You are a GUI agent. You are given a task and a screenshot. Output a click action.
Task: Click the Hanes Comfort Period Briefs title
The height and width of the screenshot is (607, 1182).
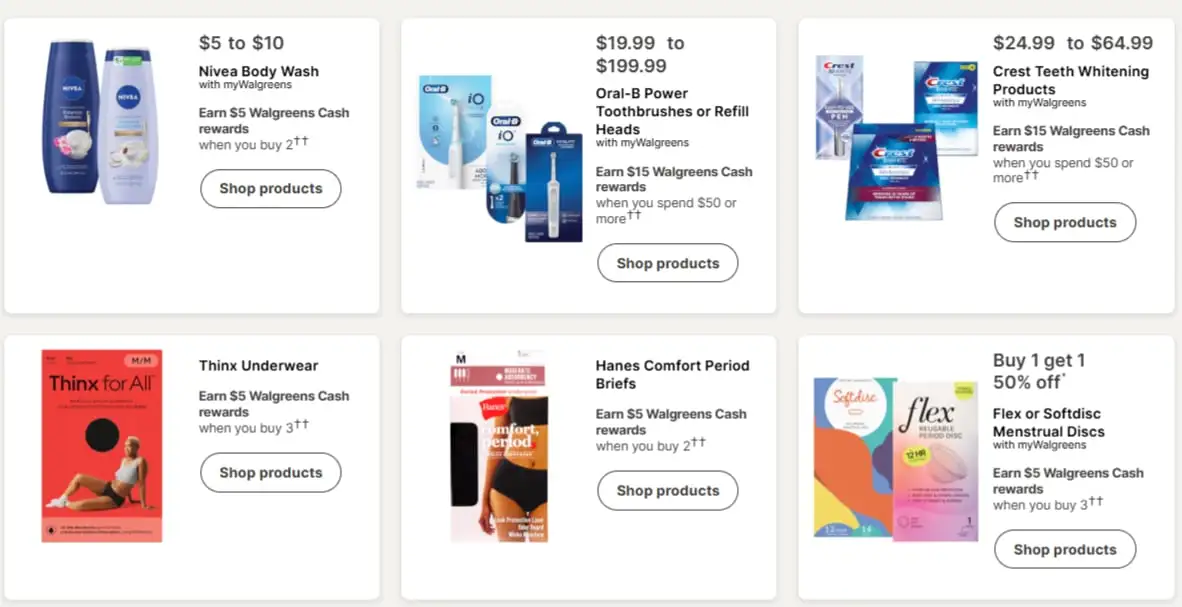point(672,374)
